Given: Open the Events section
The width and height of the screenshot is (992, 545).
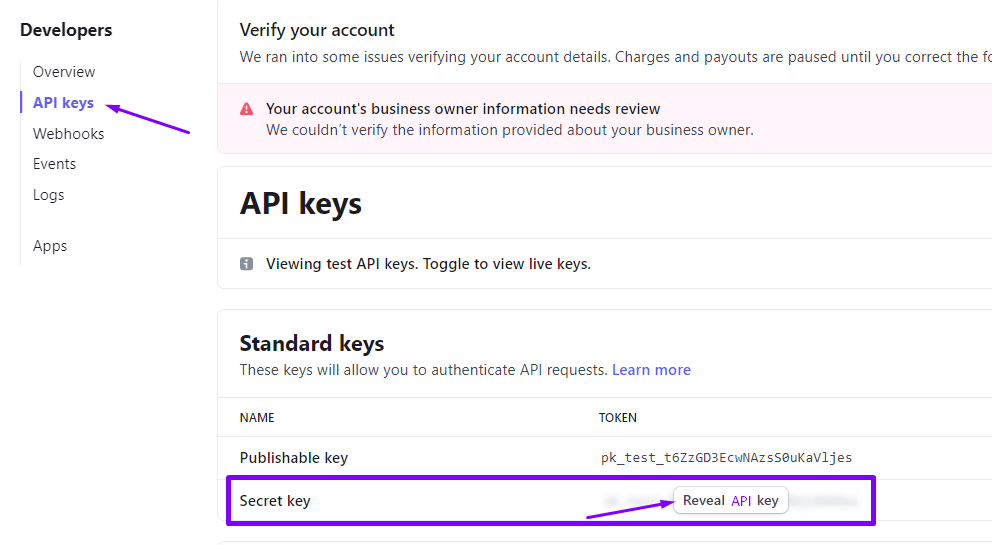Looking at the screenshot, I should click(x=54, y=164).
